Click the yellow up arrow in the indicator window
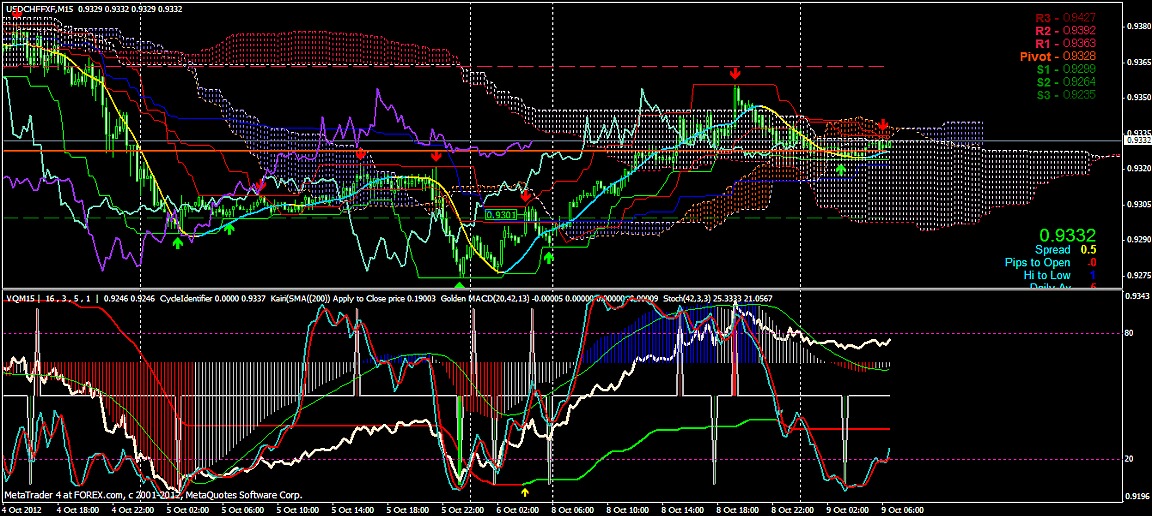This screenshot has width=1152, height=516. tap(525, 491)
